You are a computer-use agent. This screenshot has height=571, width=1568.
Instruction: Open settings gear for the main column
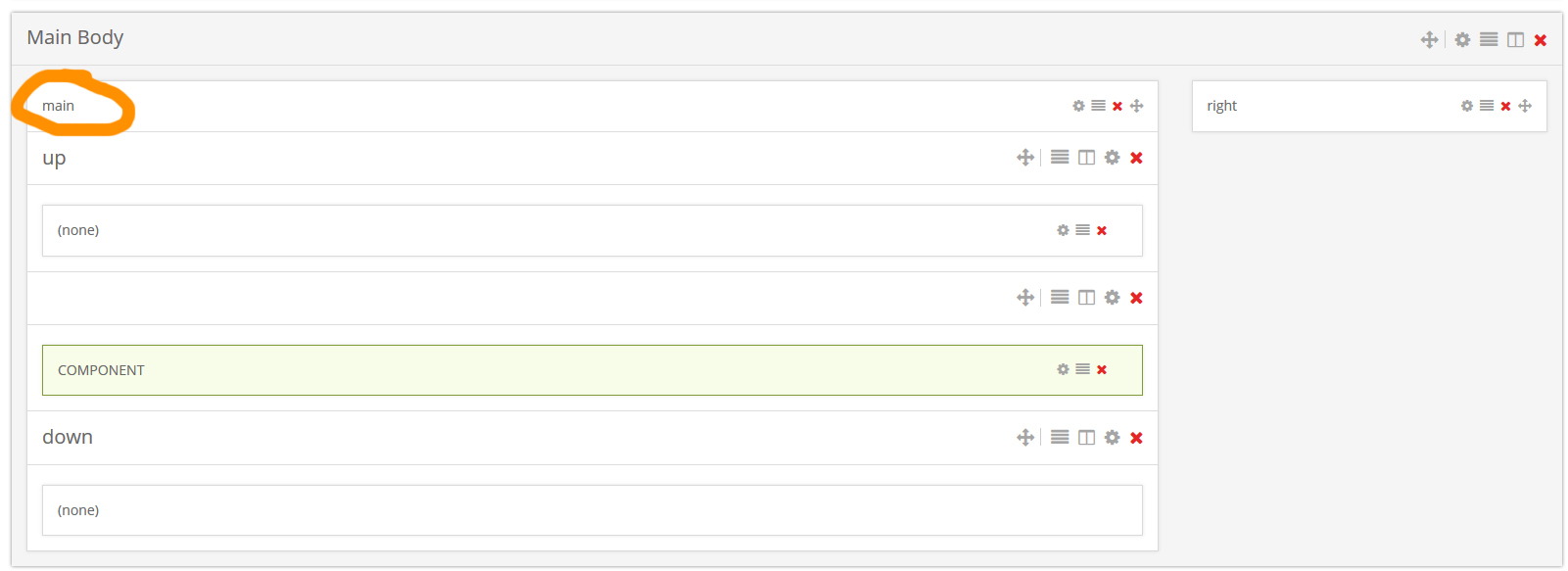(x=1078, y=106)
